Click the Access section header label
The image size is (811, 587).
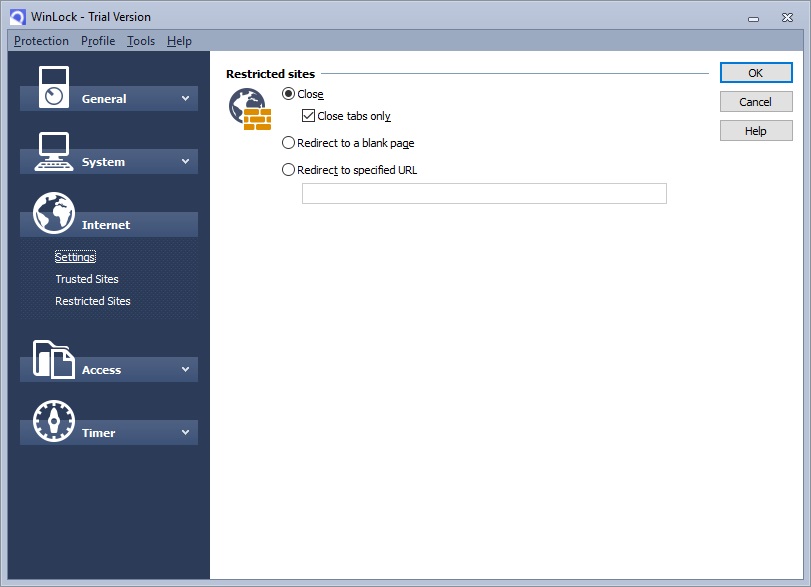pyautogui.click(x=101, y=370)
